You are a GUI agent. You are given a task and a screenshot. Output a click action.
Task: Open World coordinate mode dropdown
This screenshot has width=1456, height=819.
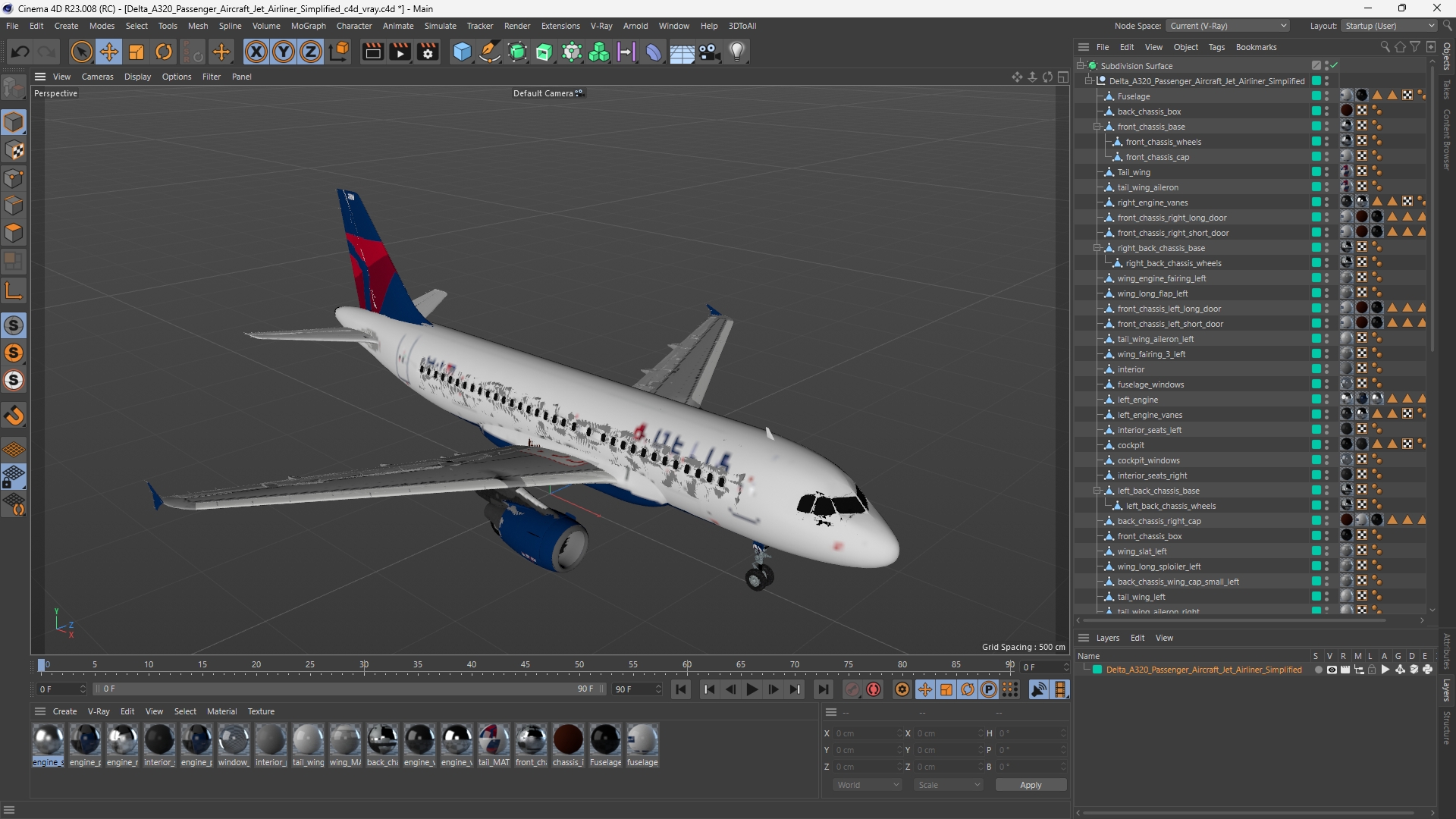click(868, 785)
